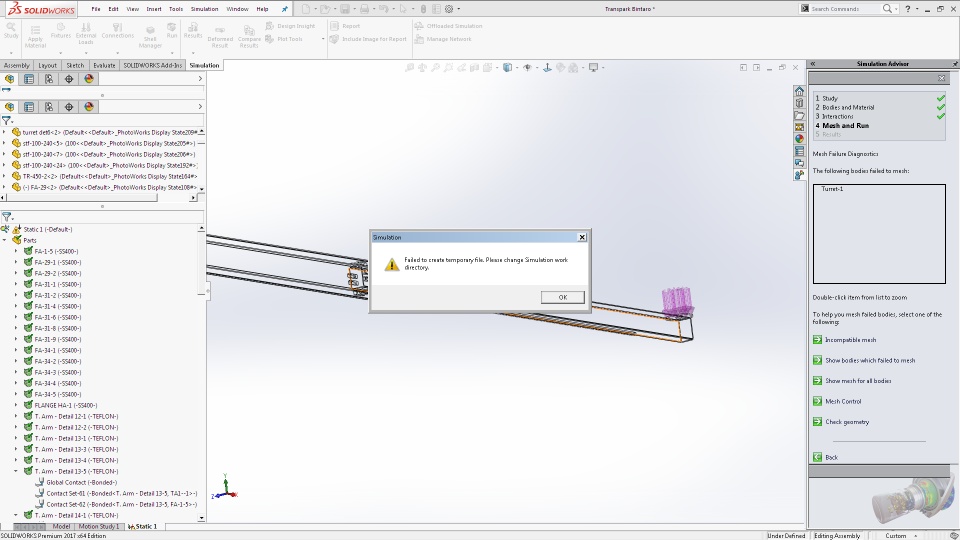
Task: Collapse T. Arm - Detail 13-5 item
Action: pyautogui.click(x=16, y=471)
